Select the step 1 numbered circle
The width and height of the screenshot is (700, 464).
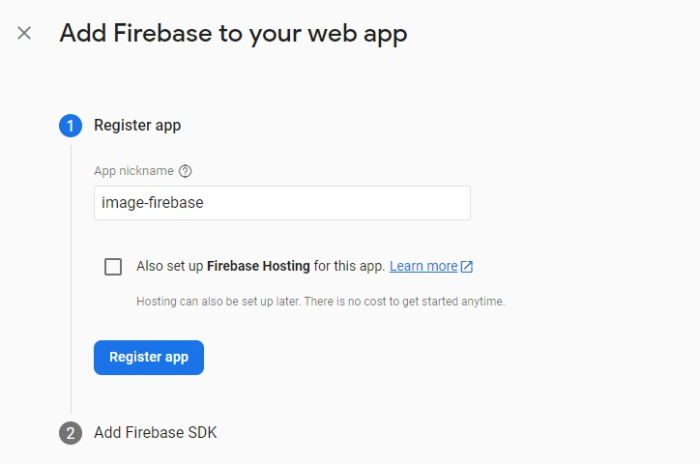coord(70,126)
